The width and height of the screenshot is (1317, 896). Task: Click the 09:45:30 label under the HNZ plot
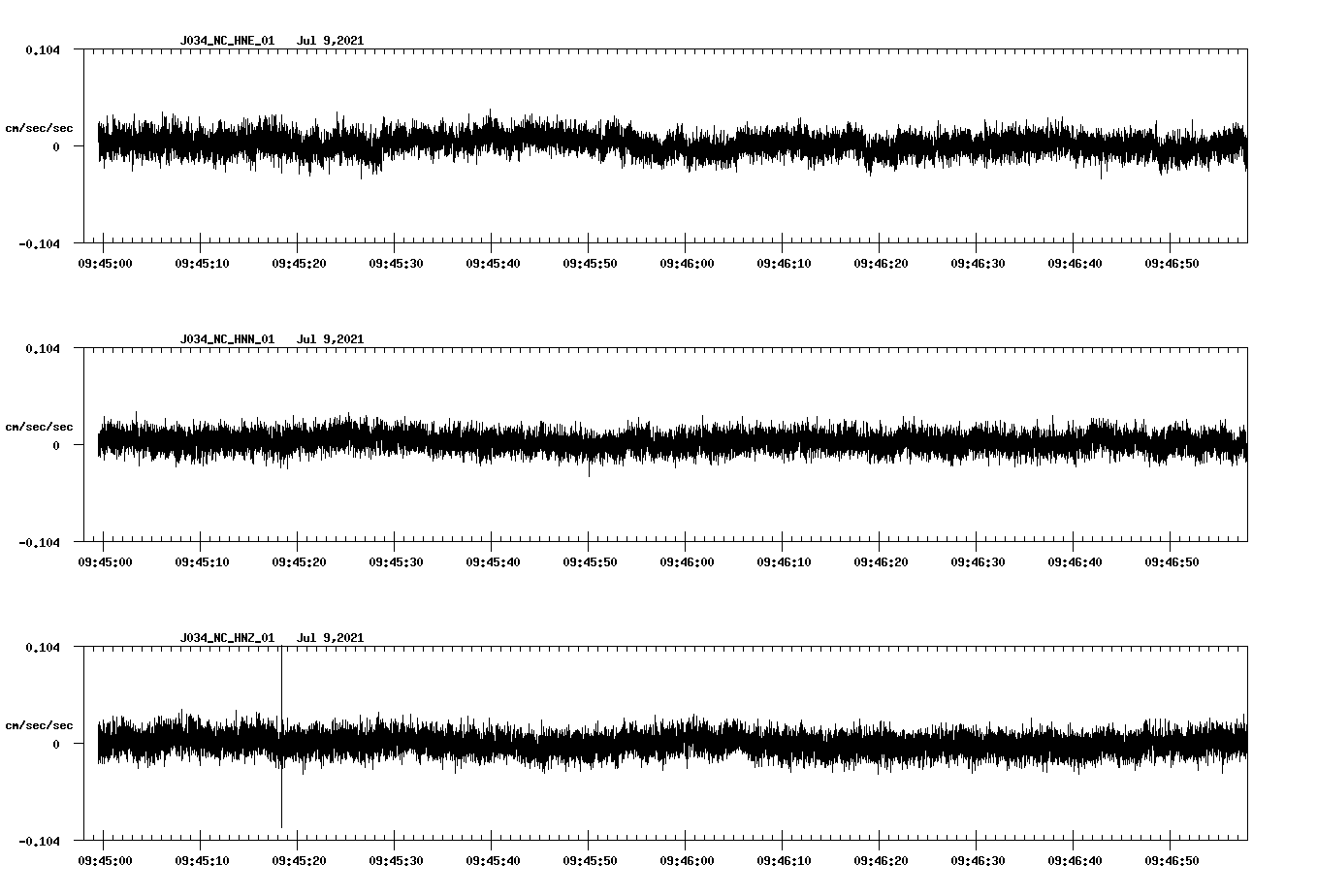tap(398, 859)
